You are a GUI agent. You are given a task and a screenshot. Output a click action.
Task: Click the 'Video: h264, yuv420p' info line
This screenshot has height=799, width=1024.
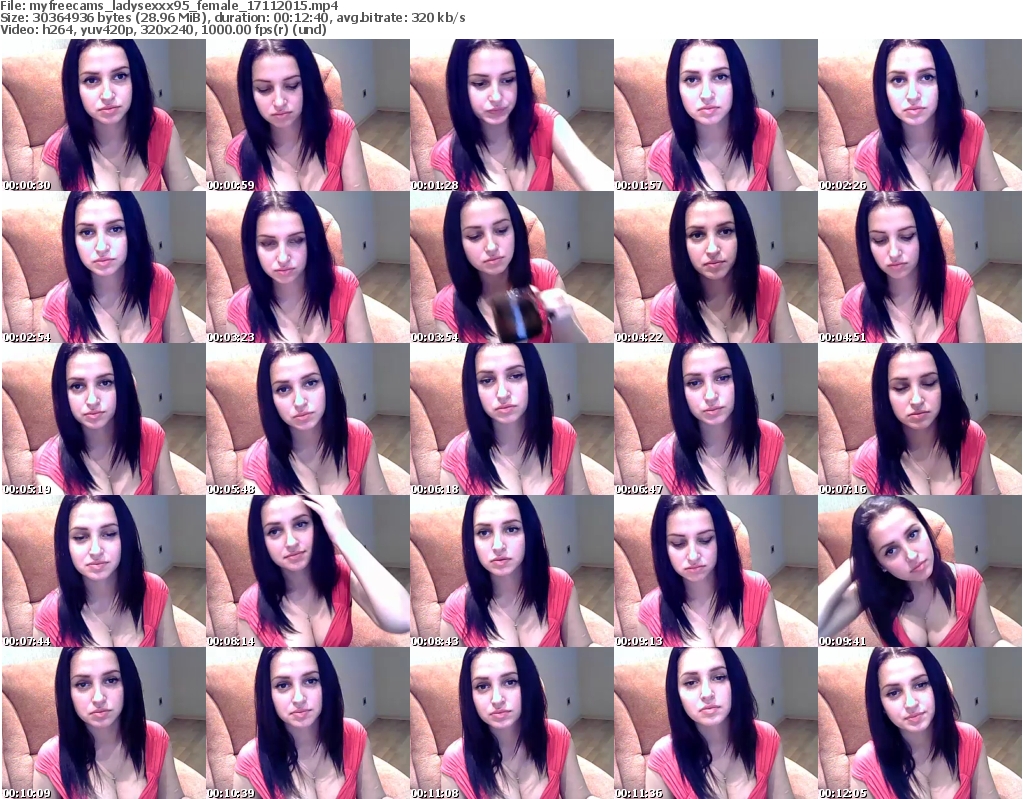click(163, 29)
